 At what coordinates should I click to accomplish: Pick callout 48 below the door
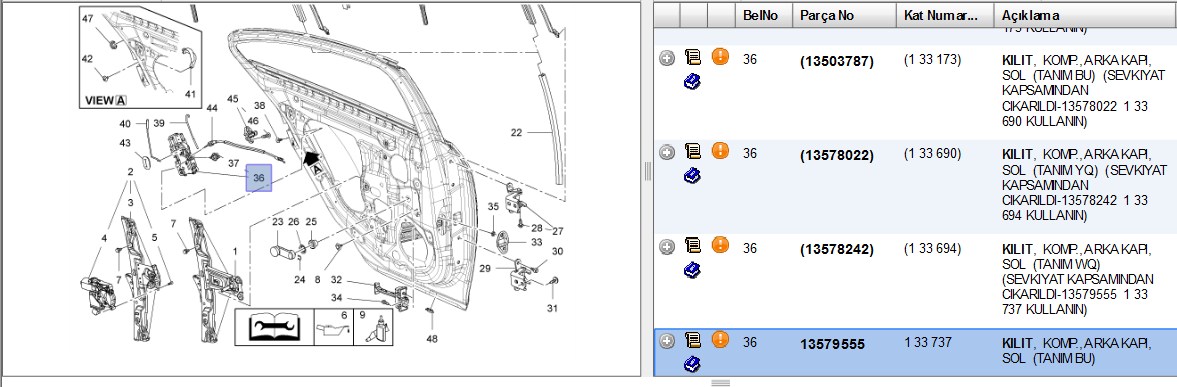pos(432,338)
